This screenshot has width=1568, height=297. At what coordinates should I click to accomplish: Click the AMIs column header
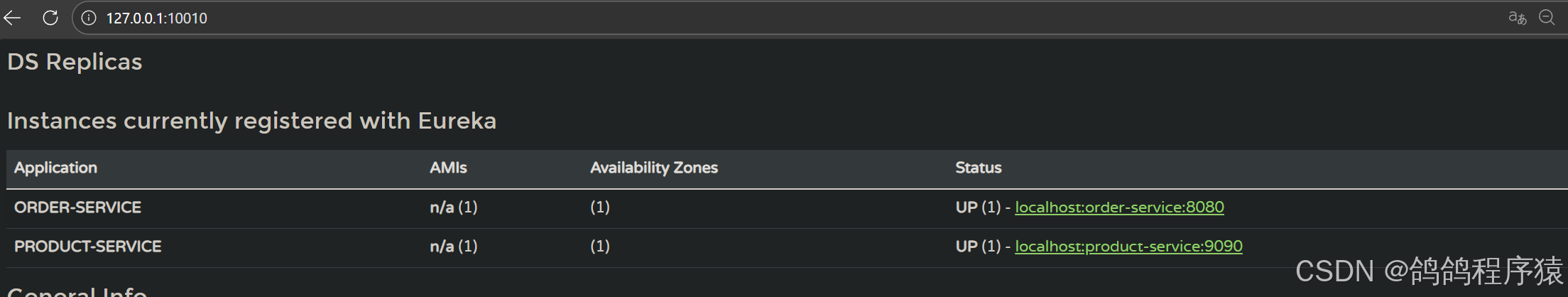click(x=448, y=168)
